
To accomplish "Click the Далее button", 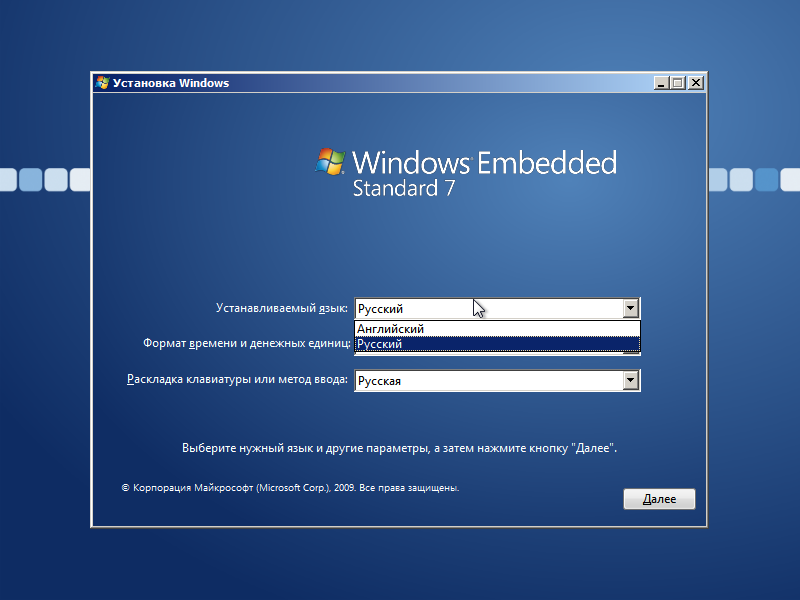I will [659, 499].
